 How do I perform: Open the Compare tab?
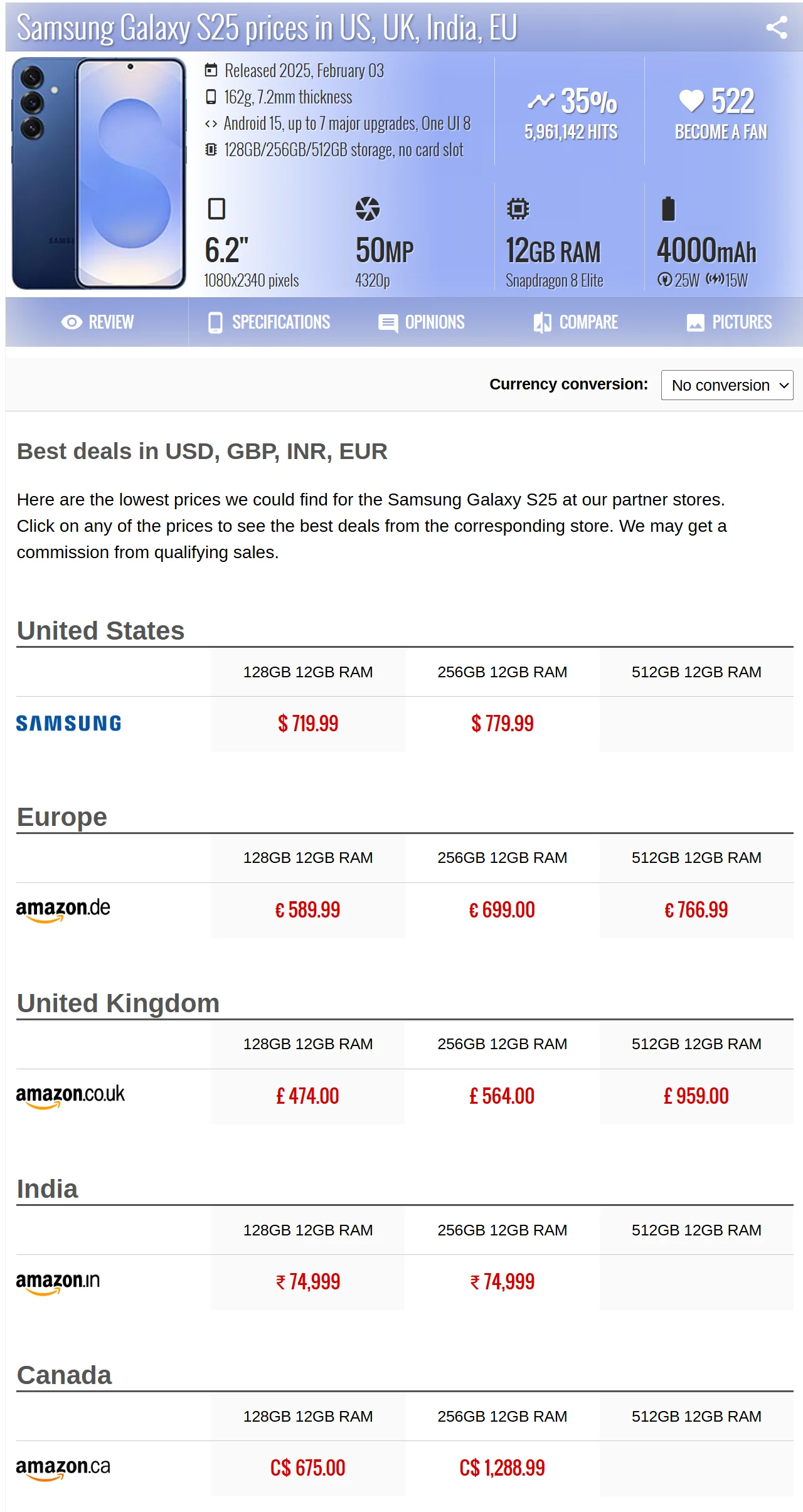(575, 322)
